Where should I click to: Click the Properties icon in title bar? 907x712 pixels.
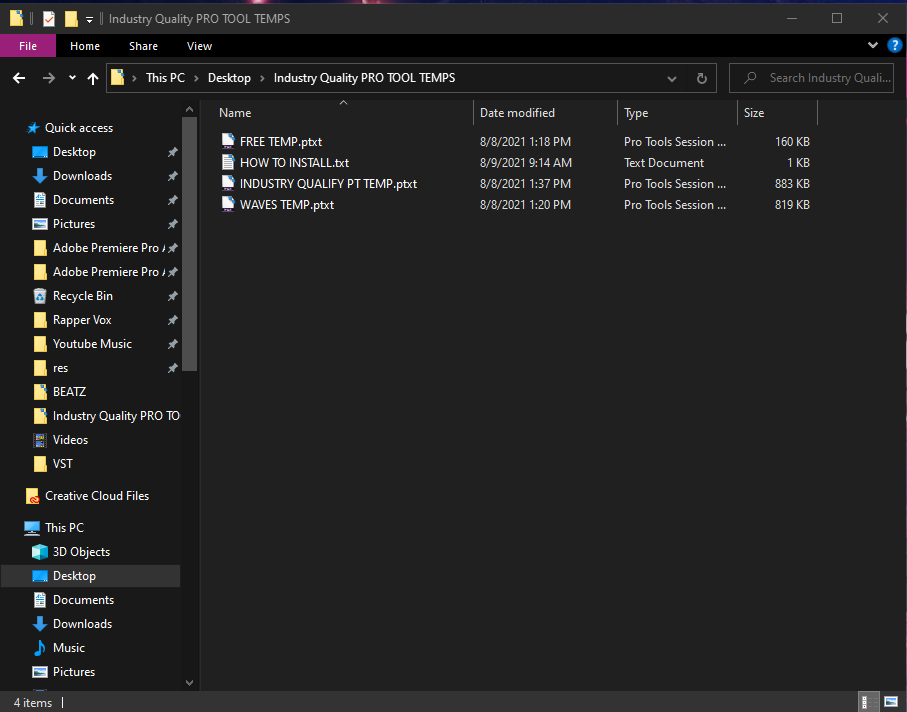pos(48,18)
